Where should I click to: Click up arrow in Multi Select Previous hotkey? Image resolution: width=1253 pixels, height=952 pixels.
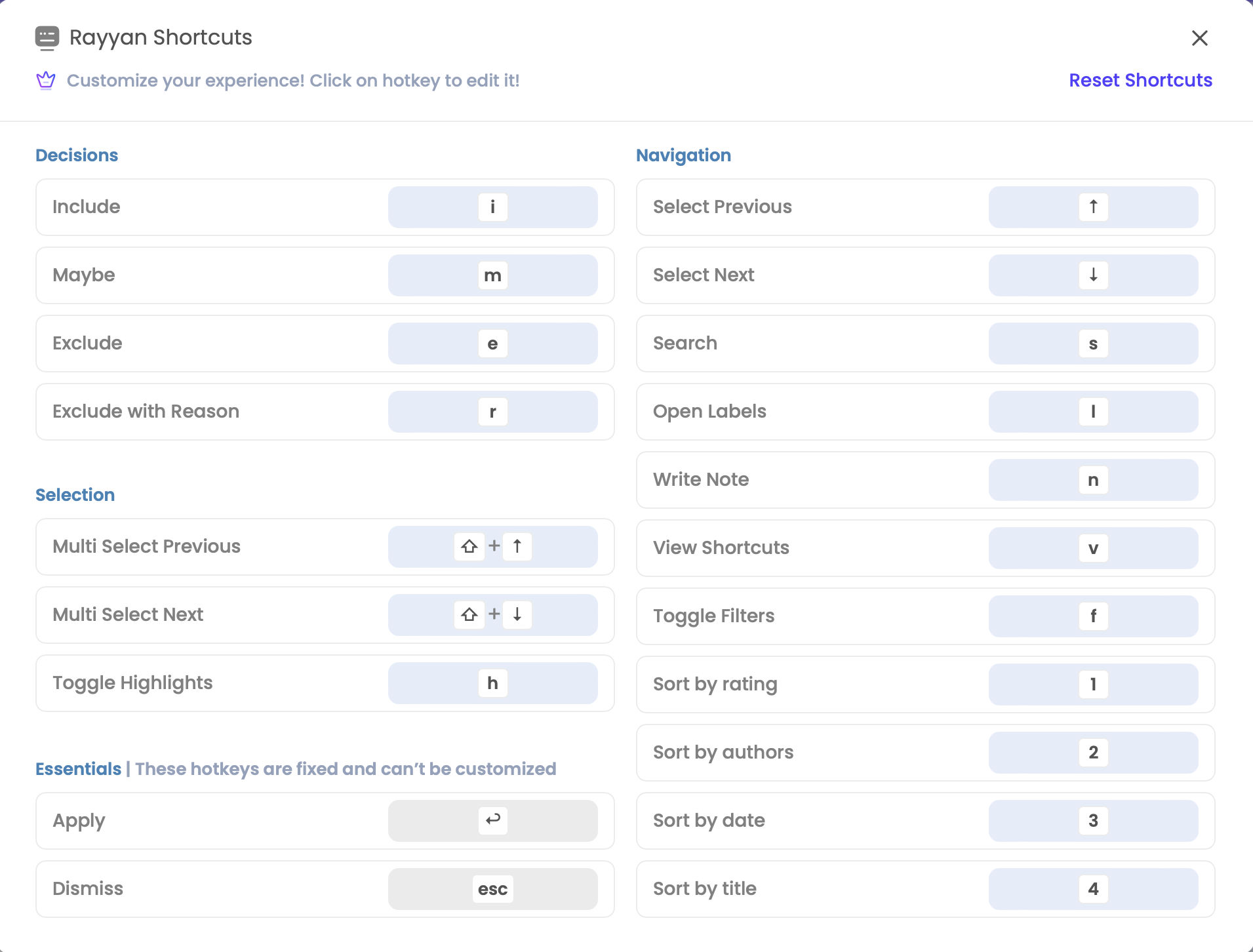[x=517, y=547]
